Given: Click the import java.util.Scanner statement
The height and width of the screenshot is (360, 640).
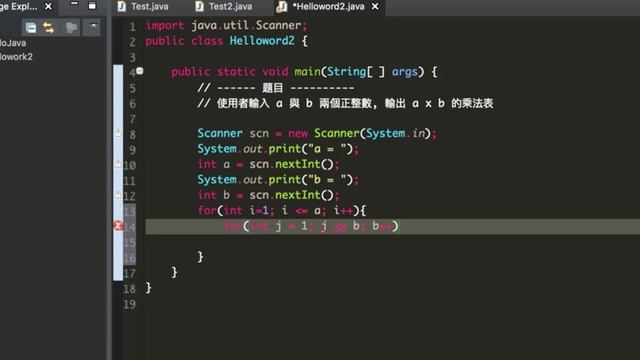Looking at the screenshot, I should coord(226,25).
